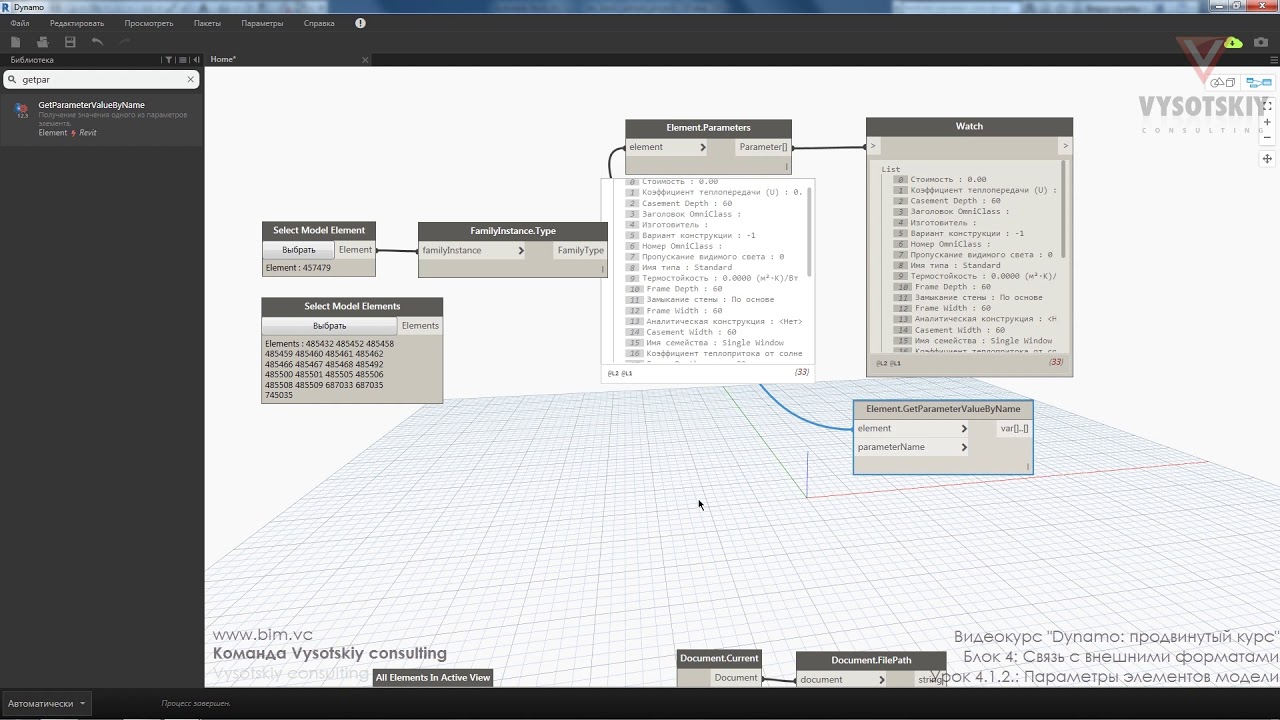Image resolution: width=1280 pixels, height=720 pixels.
Task: Open the Пакеты menu
Action: (208, 23)
